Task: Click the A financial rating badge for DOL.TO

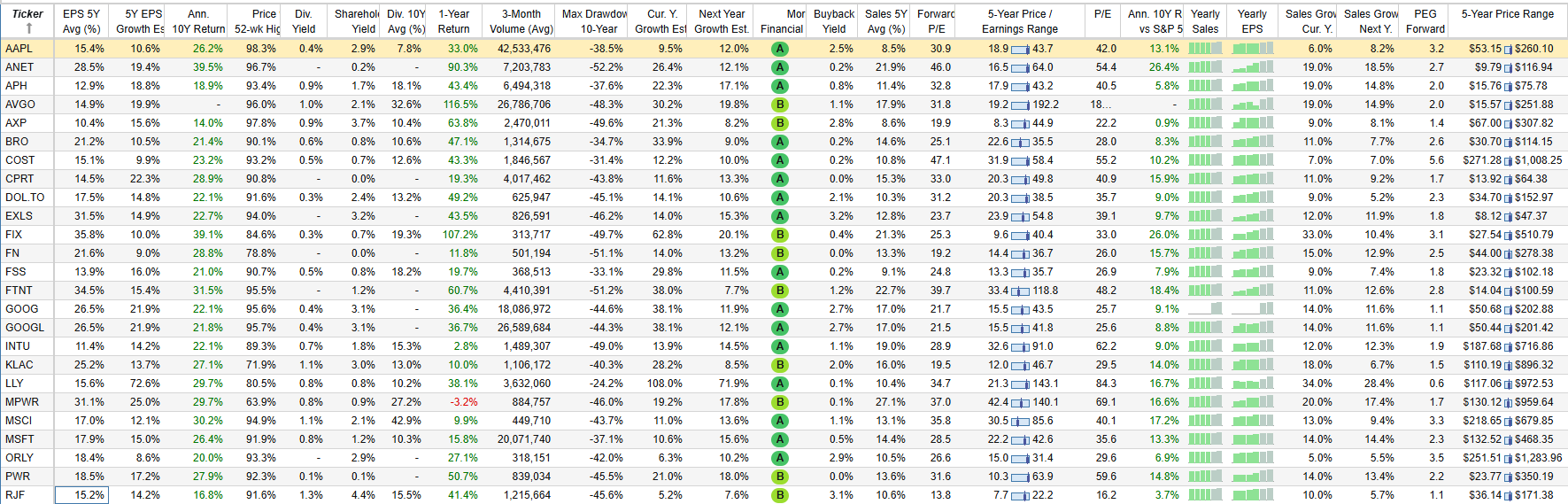Action: coord(780,198)
